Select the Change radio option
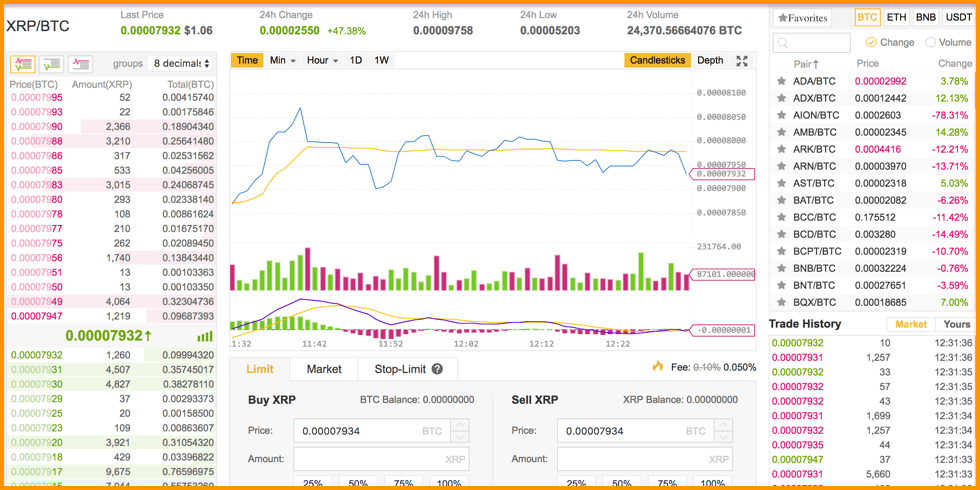The image size is (980, 490). 871,42
